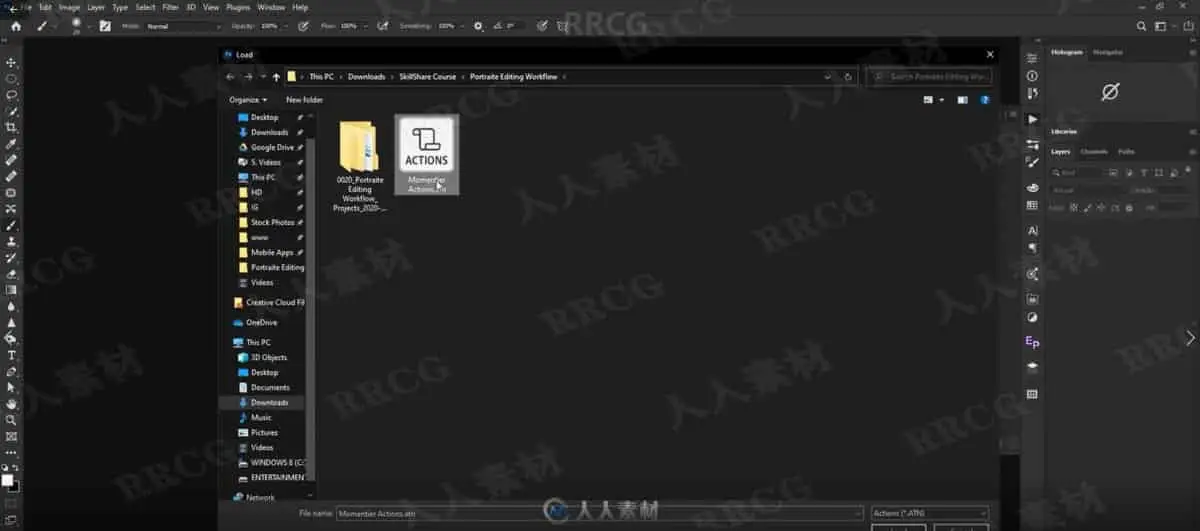Select the Zoom tool in toolbar
Screen dimensions: 1200x531
pyautogui.click(x=11, y=420)
